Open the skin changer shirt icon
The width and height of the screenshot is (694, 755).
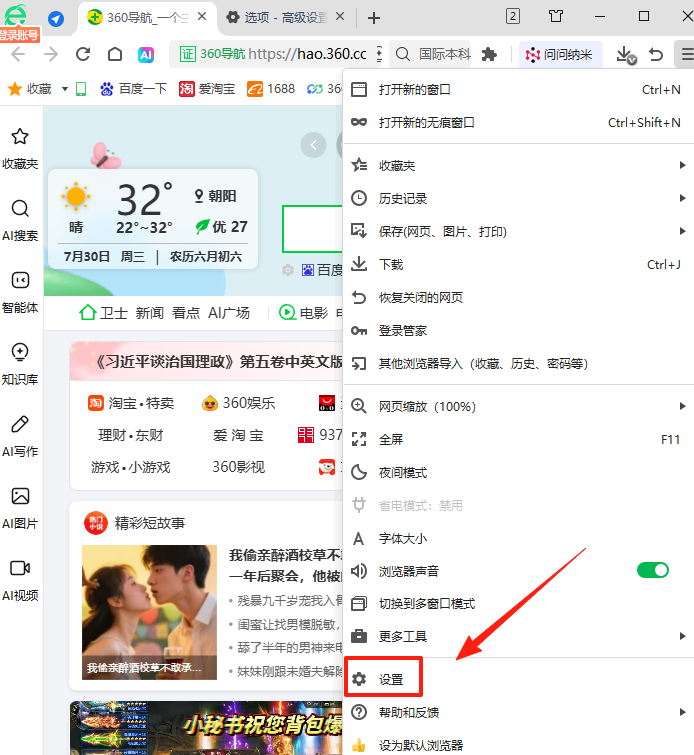[556, 16]
